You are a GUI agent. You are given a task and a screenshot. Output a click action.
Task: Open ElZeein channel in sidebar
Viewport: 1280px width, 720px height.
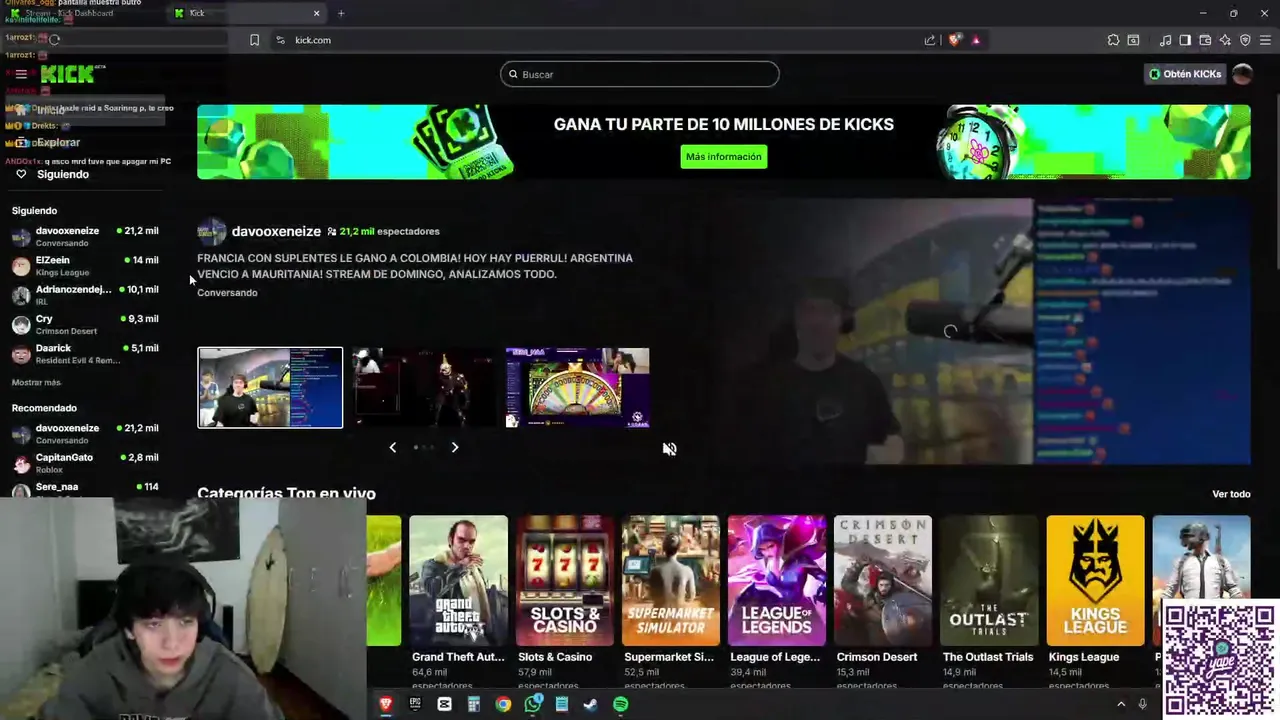pos(85,265)
